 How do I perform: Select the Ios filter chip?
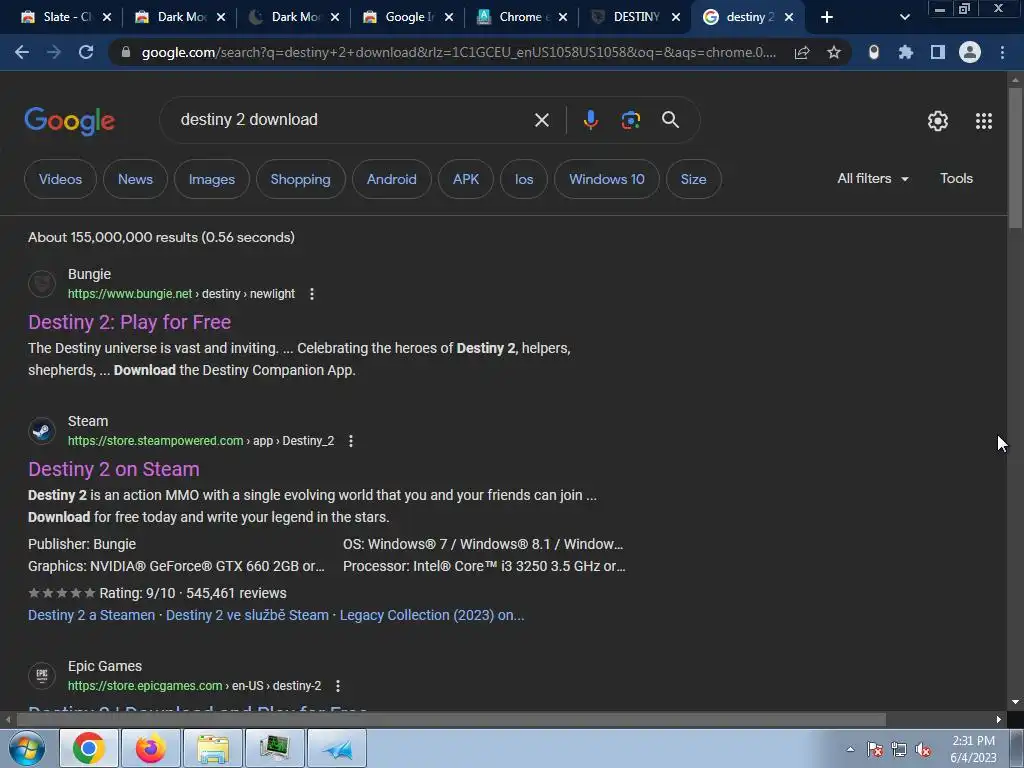click(524, 179)
